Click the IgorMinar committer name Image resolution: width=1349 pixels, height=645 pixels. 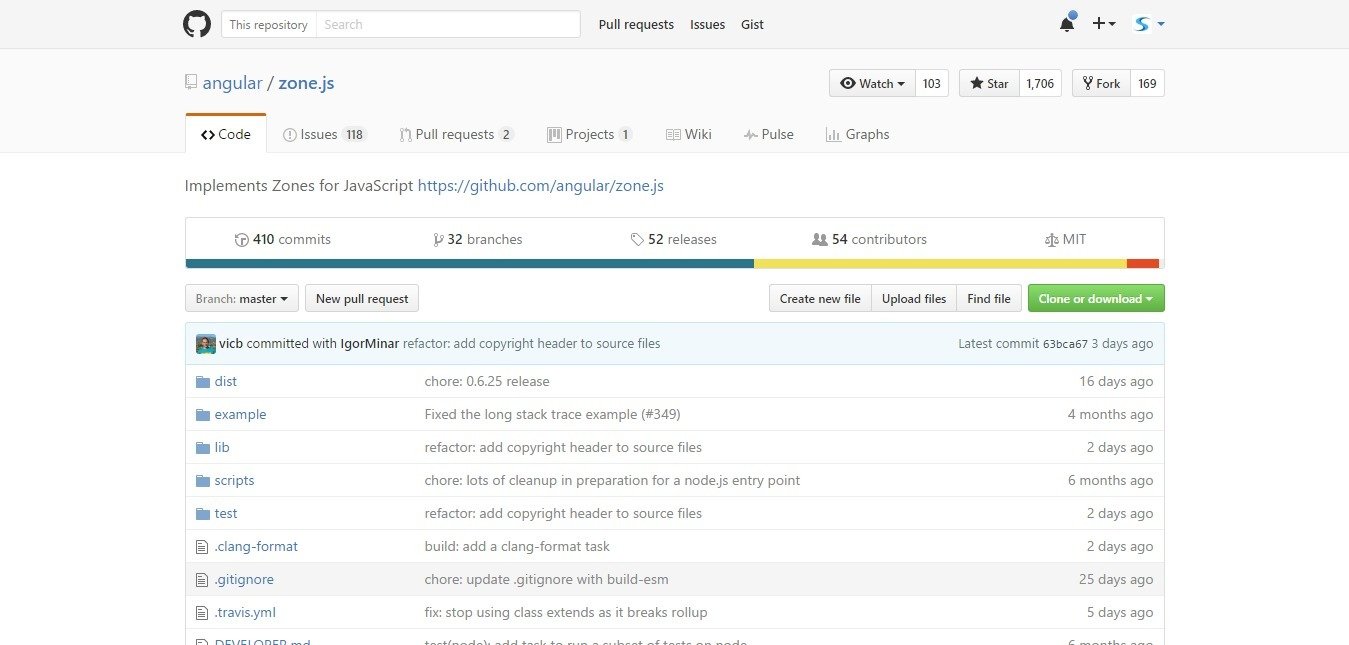click(x=370, y=344)
